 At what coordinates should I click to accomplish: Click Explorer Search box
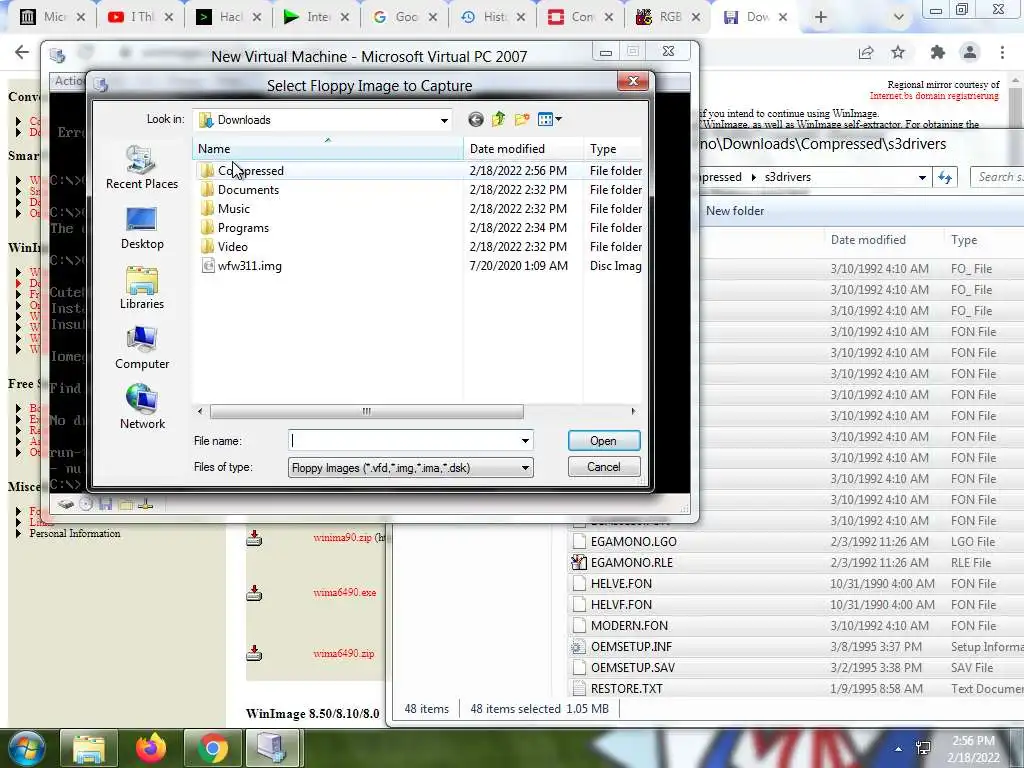pos(998,177)
